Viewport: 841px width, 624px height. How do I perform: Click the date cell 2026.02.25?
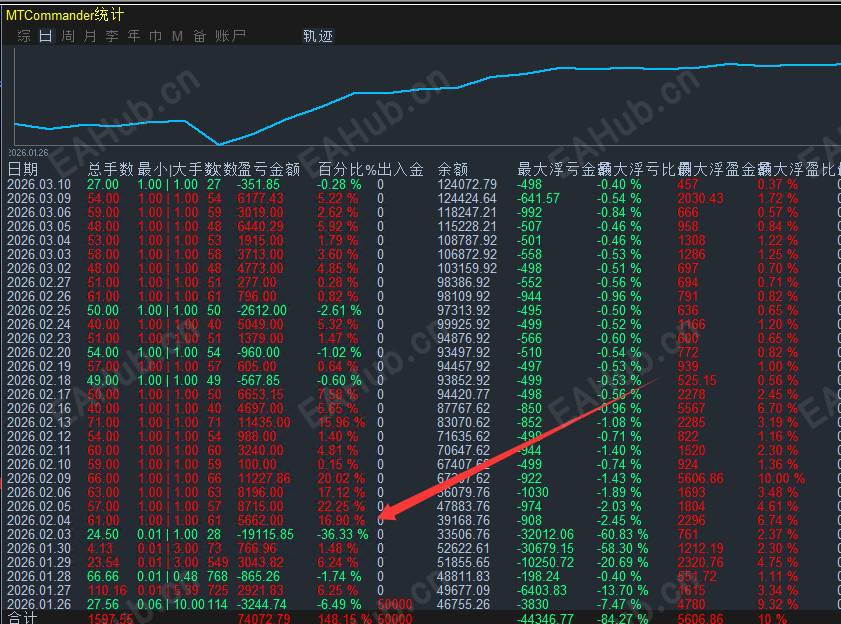click(39, 311)
